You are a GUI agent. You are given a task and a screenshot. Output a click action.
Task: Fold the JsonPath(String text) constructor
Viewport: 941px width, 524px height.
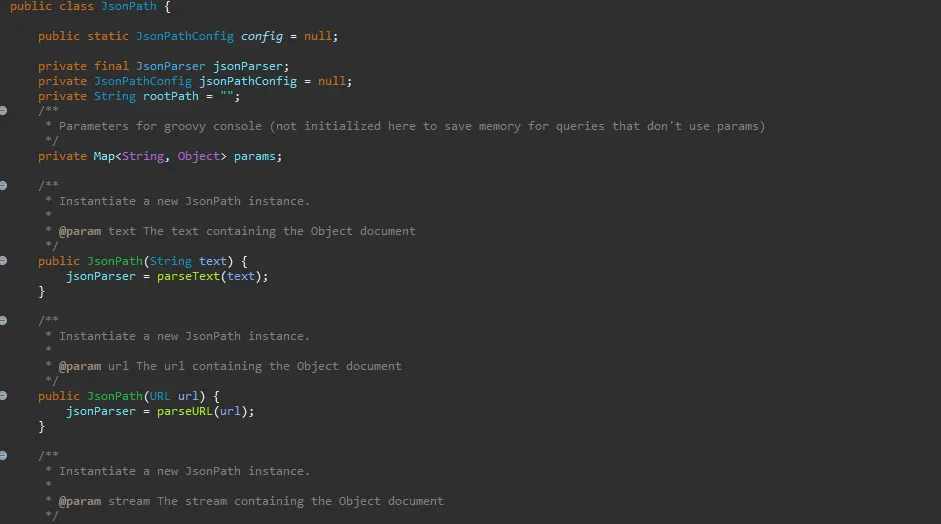[x=3, y=260]
